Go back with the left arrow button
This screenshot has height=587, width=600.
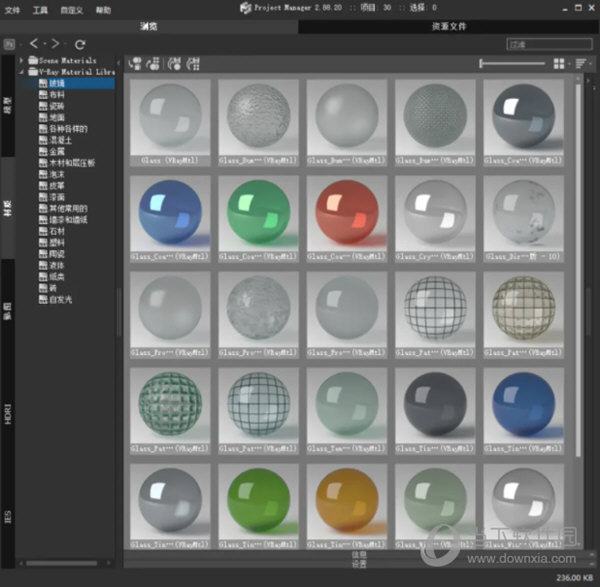[34, 44]
